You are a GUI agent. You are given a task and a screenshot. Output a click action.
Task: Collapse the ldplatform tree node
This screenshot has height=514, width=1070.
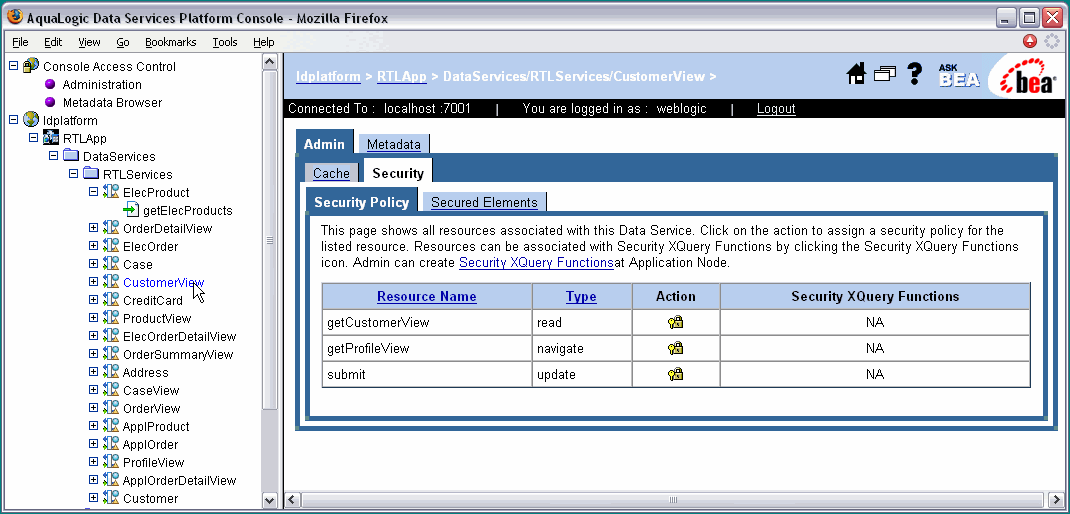click(13, 119)
